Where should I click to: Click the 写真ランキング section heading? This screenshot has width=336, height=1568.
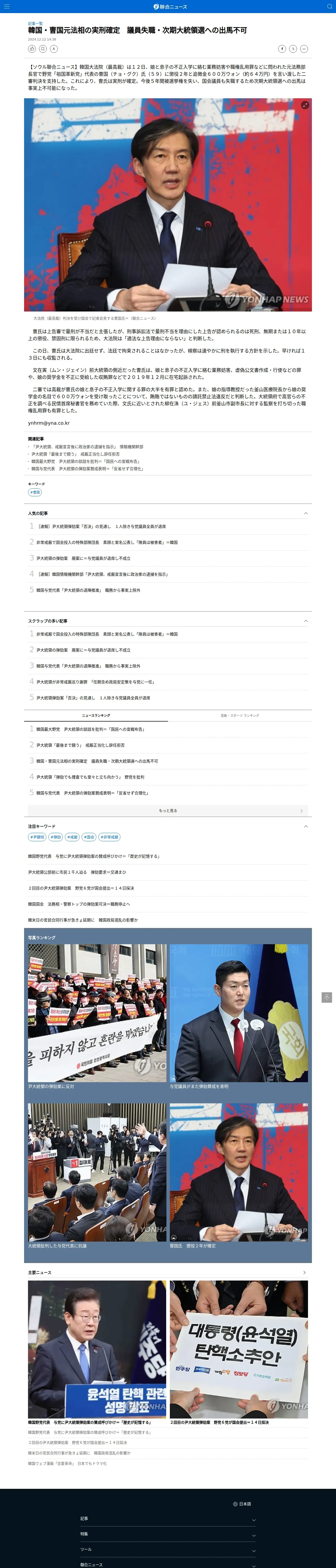pyautogui.click(x=41, y=937)
